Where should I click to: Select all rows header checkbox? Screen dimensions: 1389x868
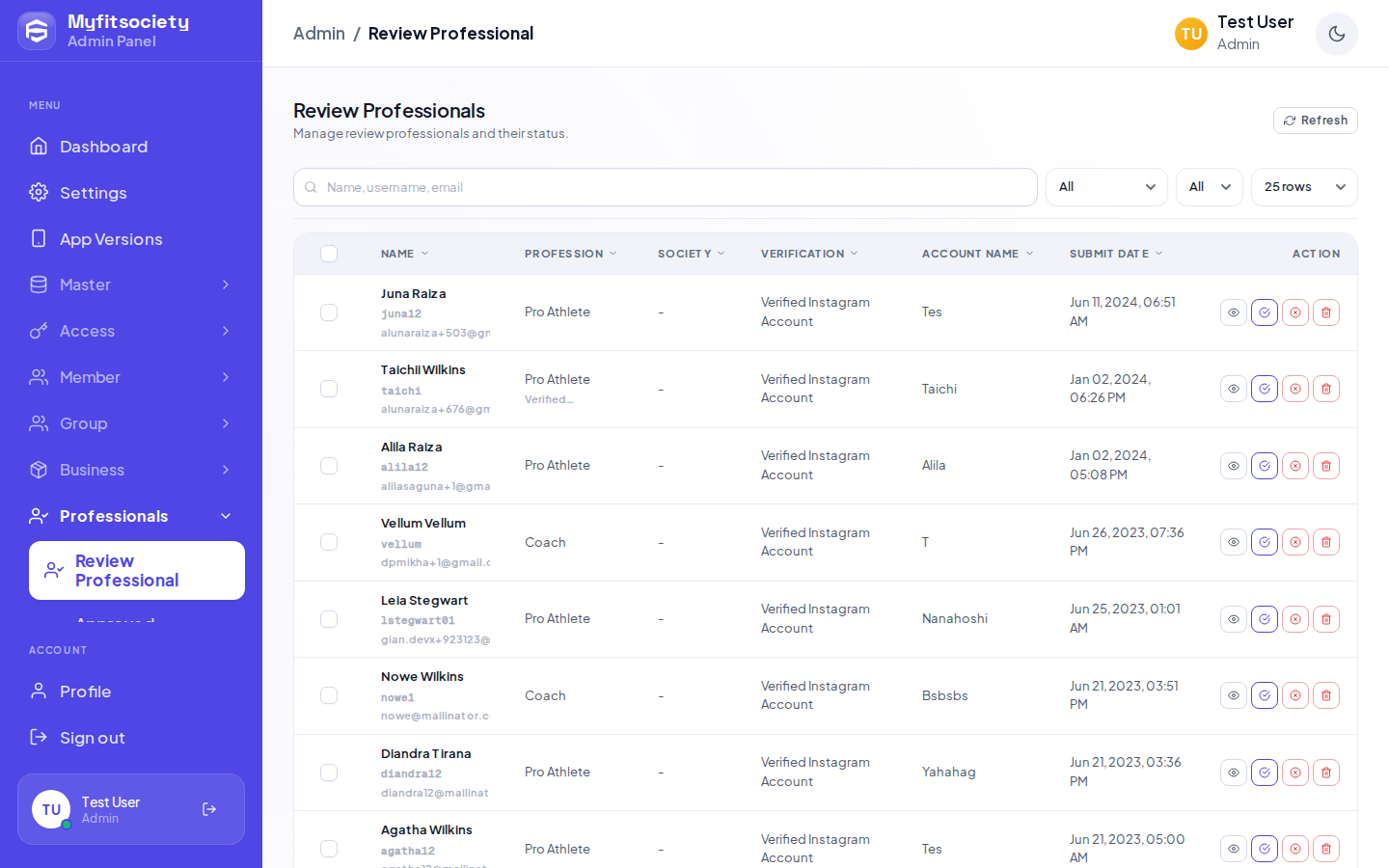[x=329, y=254]
